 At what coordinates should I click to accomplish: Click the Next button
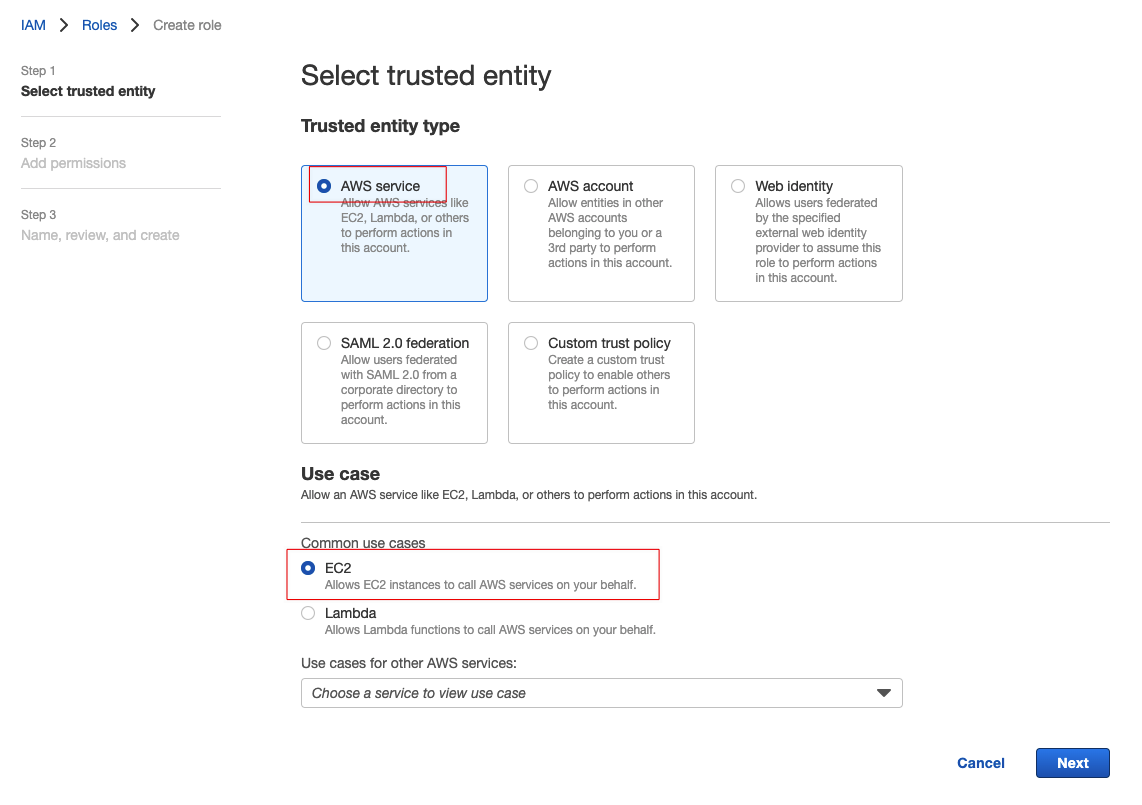click(1072, 763)
